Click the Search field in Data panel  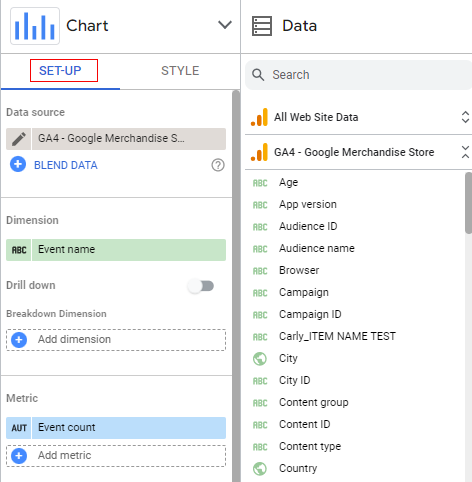(359, 75)
